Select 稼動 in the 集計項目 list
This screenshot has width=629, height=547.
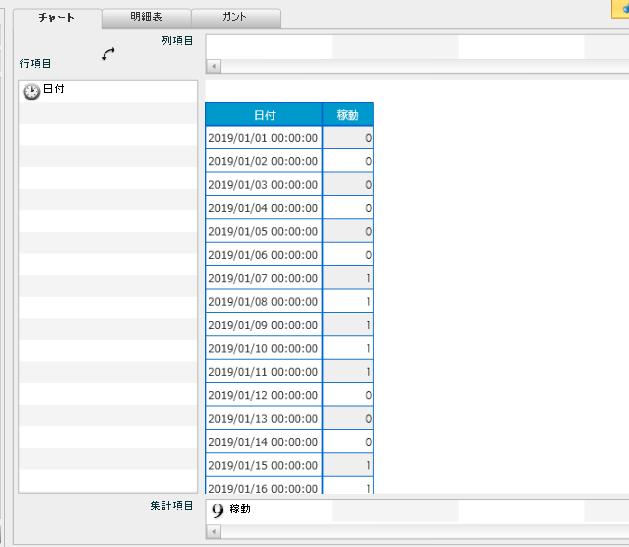pos(240,509)
